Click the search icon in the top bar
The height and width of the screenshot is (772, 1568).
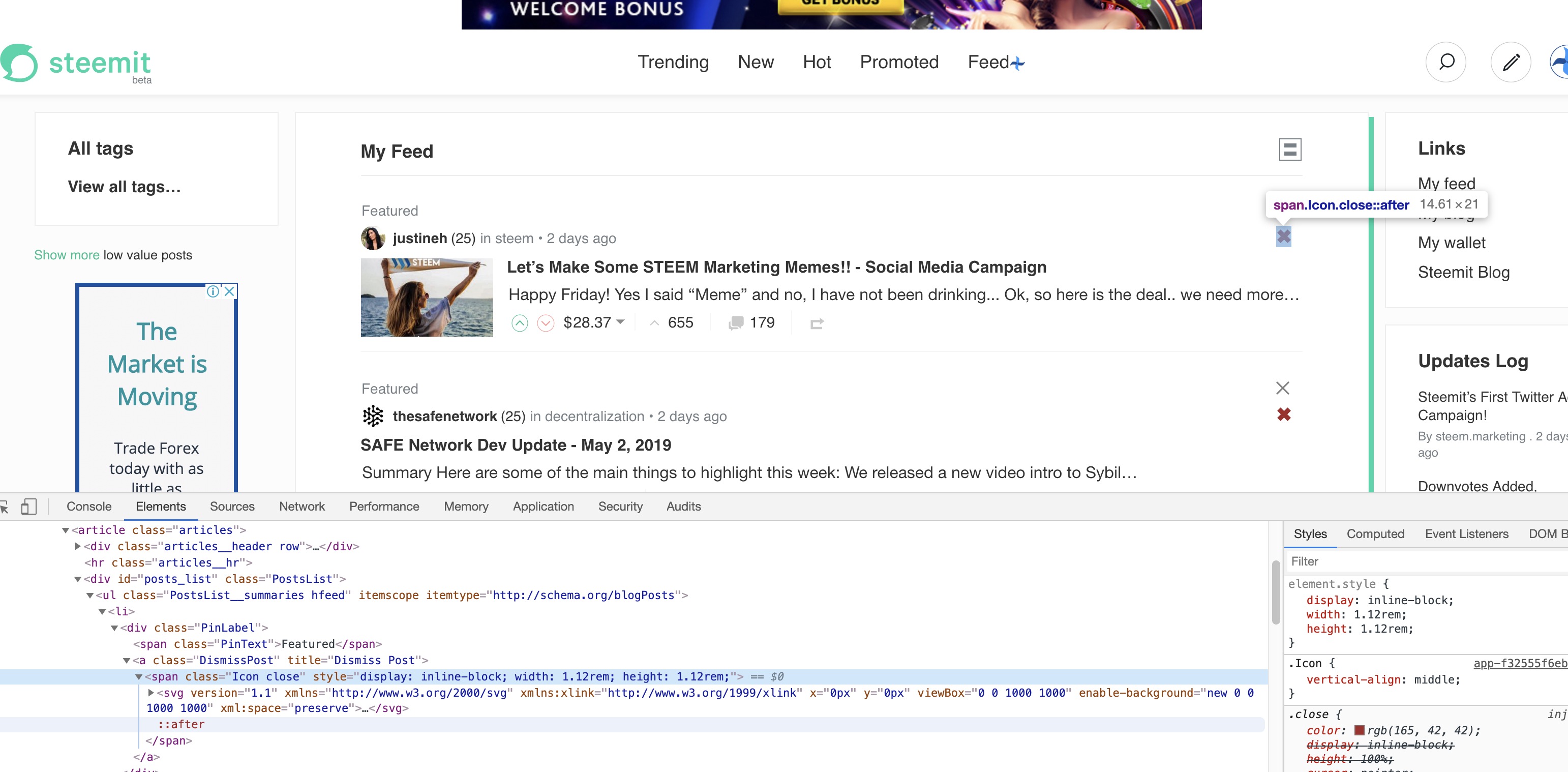[x=1445, y=62]
